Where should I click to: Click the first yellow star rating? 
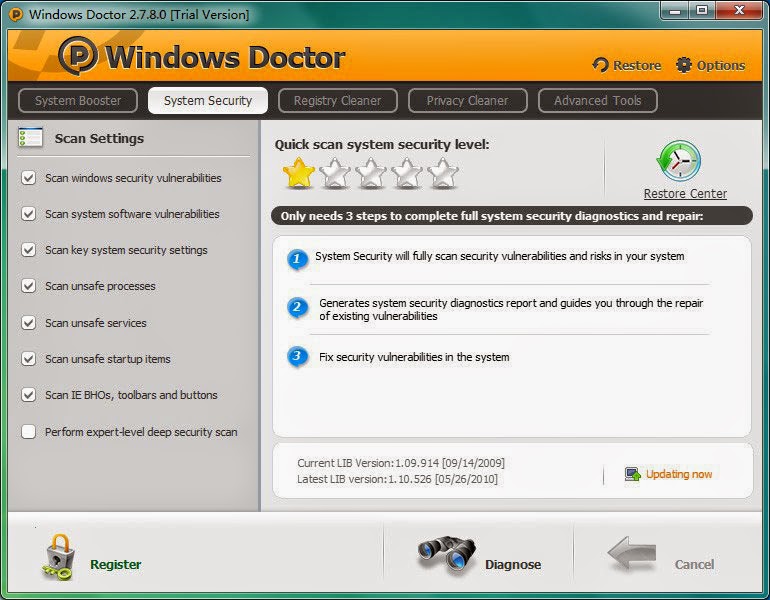[299, 173]
